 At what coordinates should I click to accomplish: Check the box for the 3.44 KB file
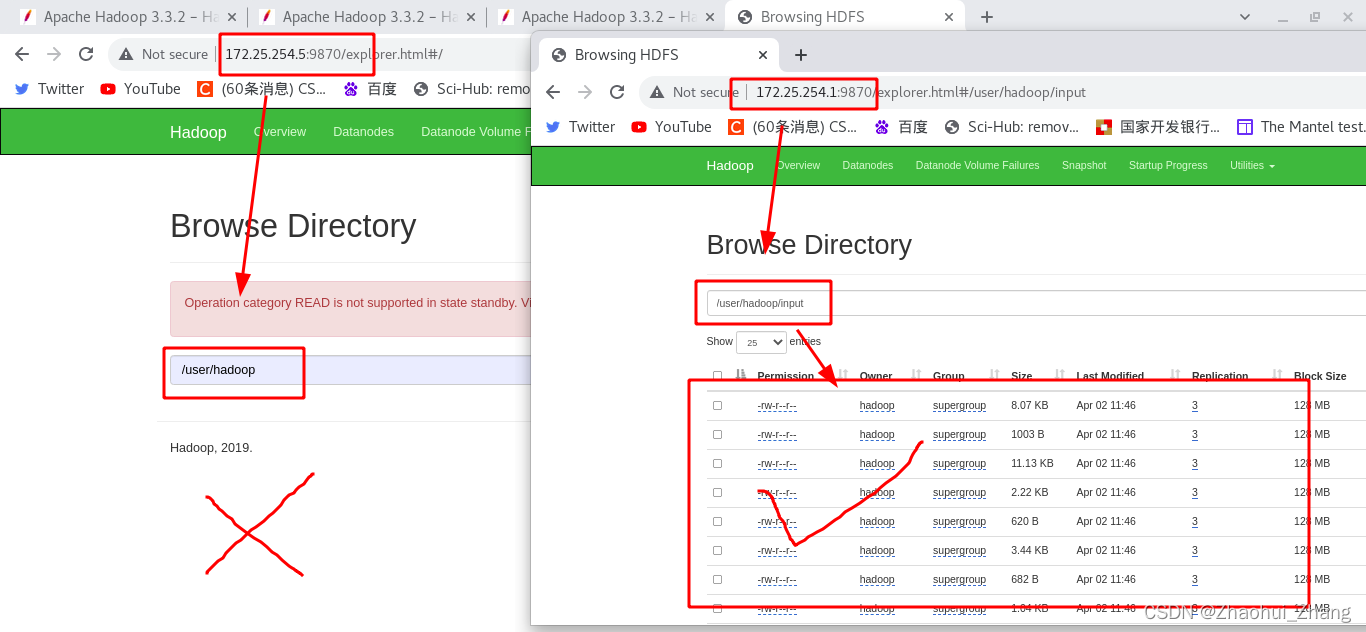coord(717,550)
